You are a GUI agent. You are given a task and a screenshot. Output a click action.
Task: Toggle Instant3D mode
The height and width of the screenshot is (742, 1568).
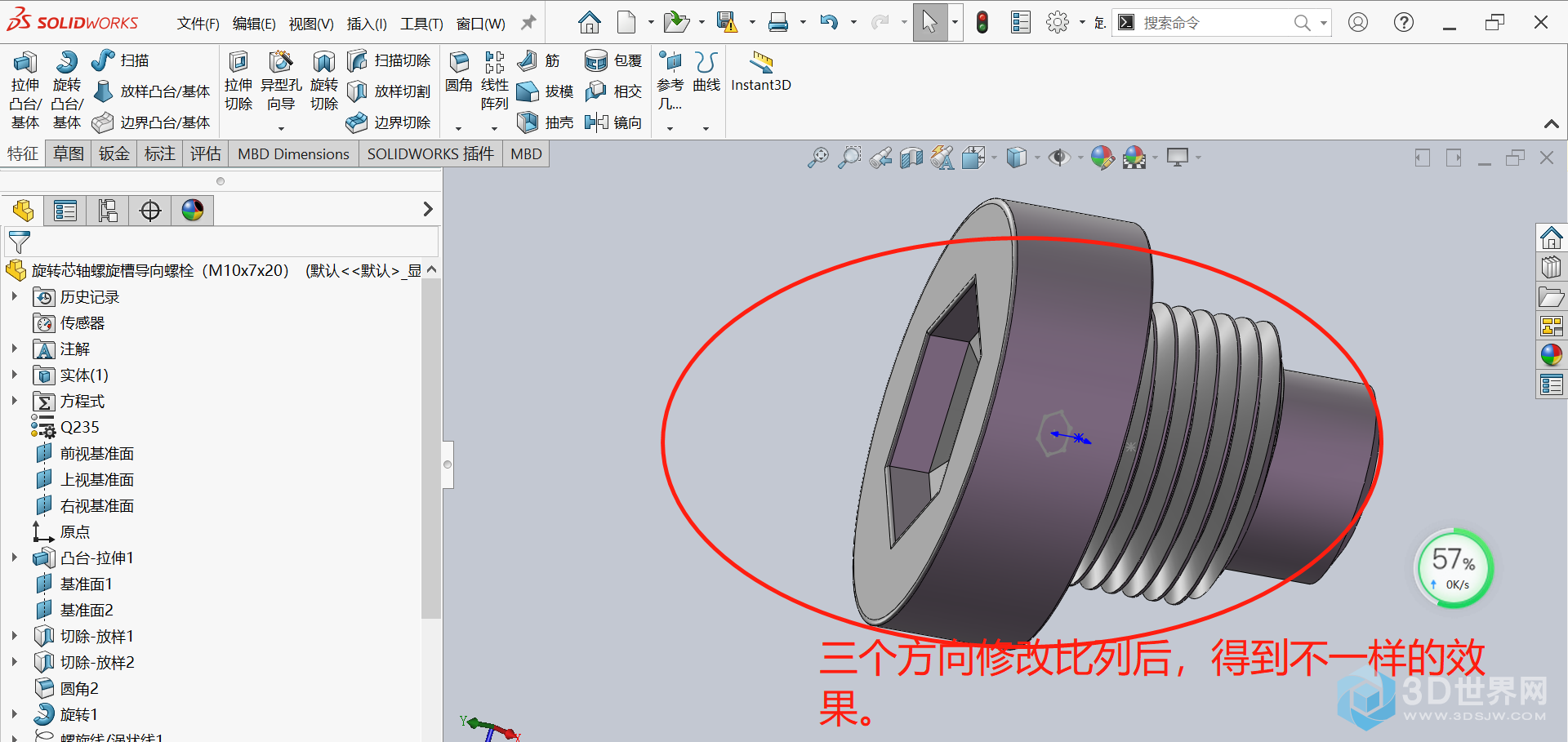coord(761,72)
